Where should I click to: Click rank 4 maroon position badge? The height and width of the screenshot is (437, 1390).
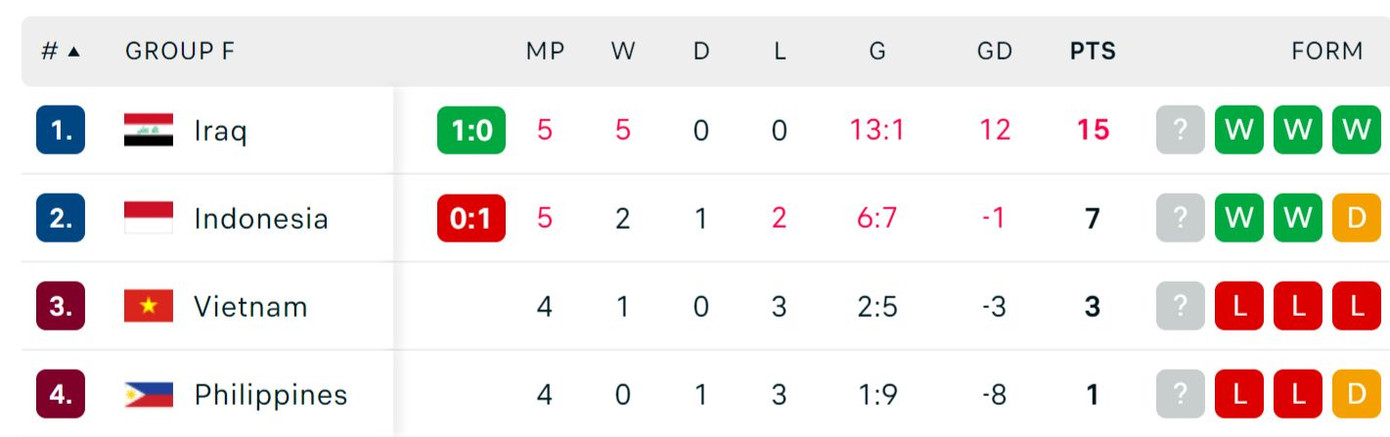61,394
